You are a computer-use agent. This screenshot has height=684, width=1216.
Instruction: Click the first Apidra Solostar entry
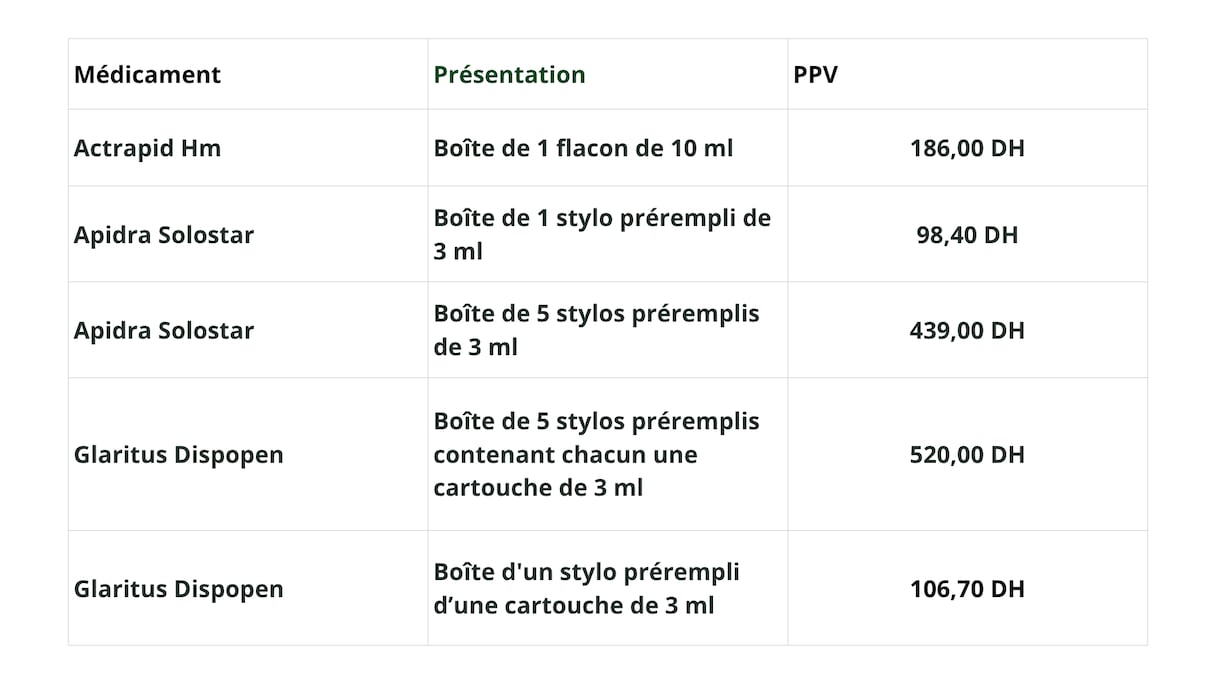(x=164, y=235)
